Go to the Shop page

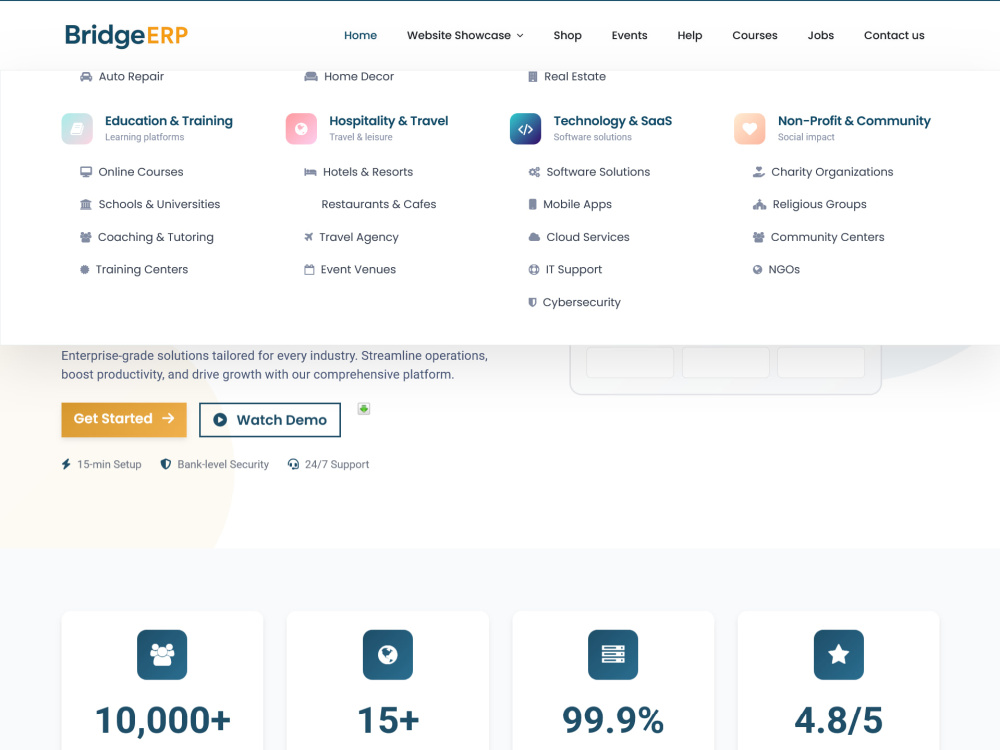click(x=567, y=36)
